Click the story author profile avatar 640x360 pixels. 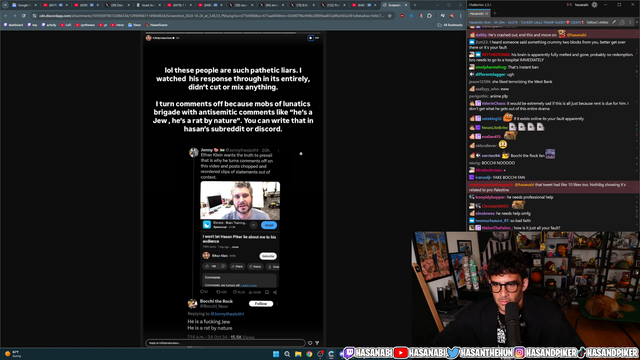click(149, 38)
